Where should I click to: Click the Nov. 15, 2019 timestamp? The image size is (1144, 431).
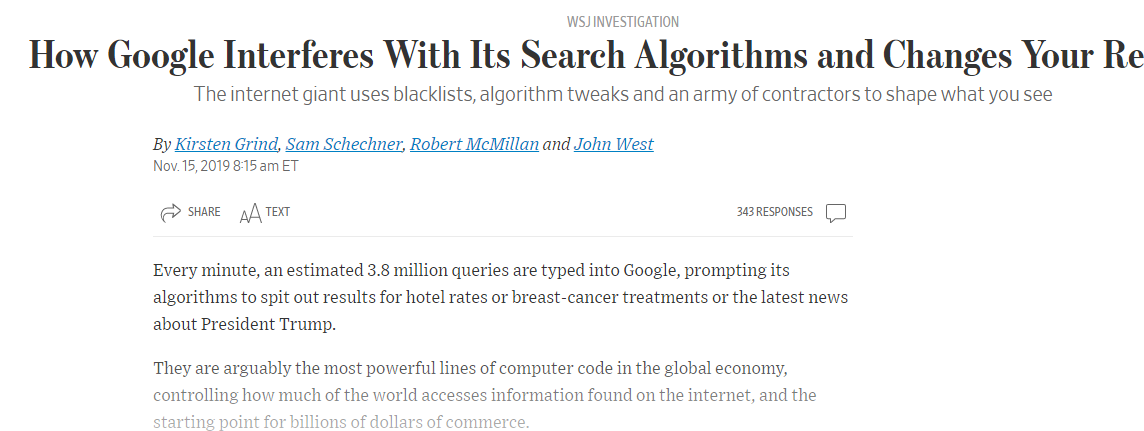[226, 166]
